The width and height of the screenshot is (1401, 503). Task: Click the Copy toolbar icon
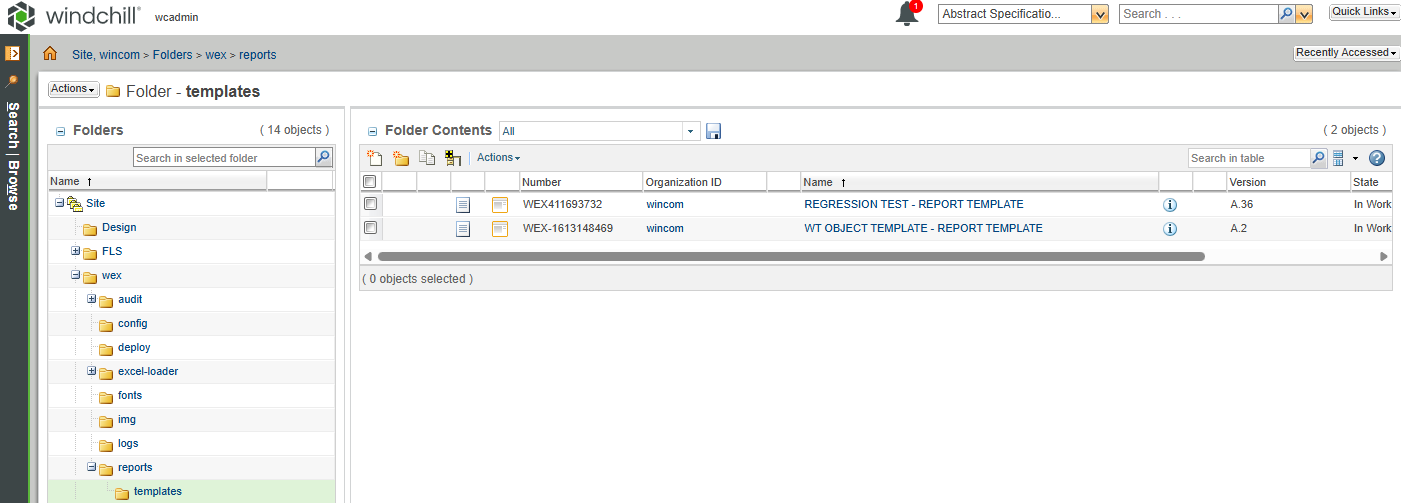(x=427, y=158)
